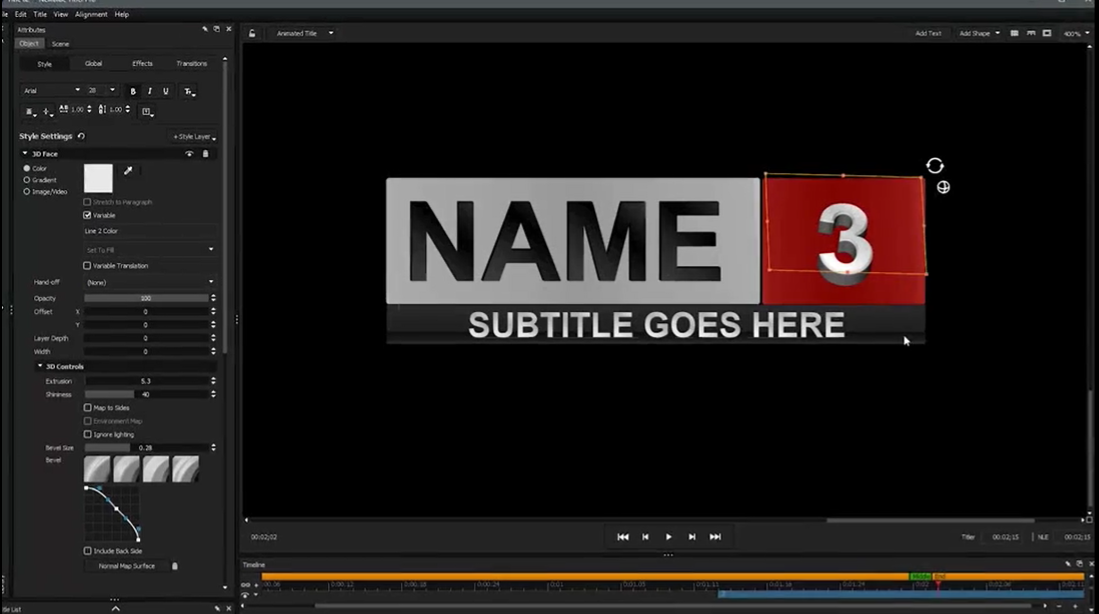Reset Style Settings with the revert icon
1099x614 pixels.
click(x=81, y=136)
